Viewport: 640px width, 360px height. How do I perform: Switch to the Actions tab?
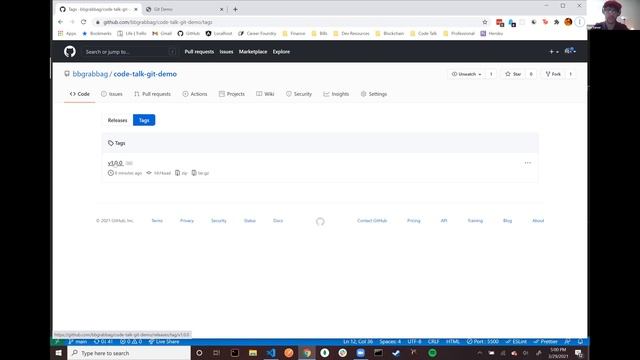click(x=195, y=94)
